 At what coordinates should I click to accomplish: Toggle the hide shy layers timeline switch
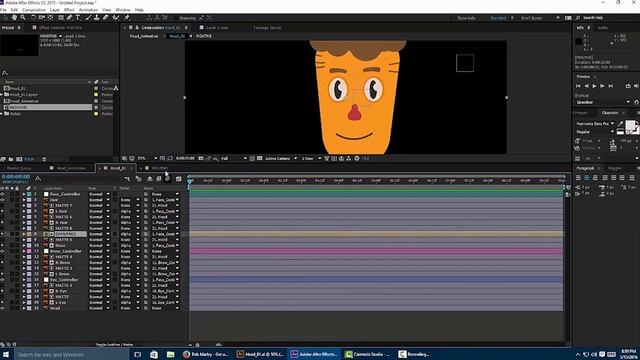point(150,179)
